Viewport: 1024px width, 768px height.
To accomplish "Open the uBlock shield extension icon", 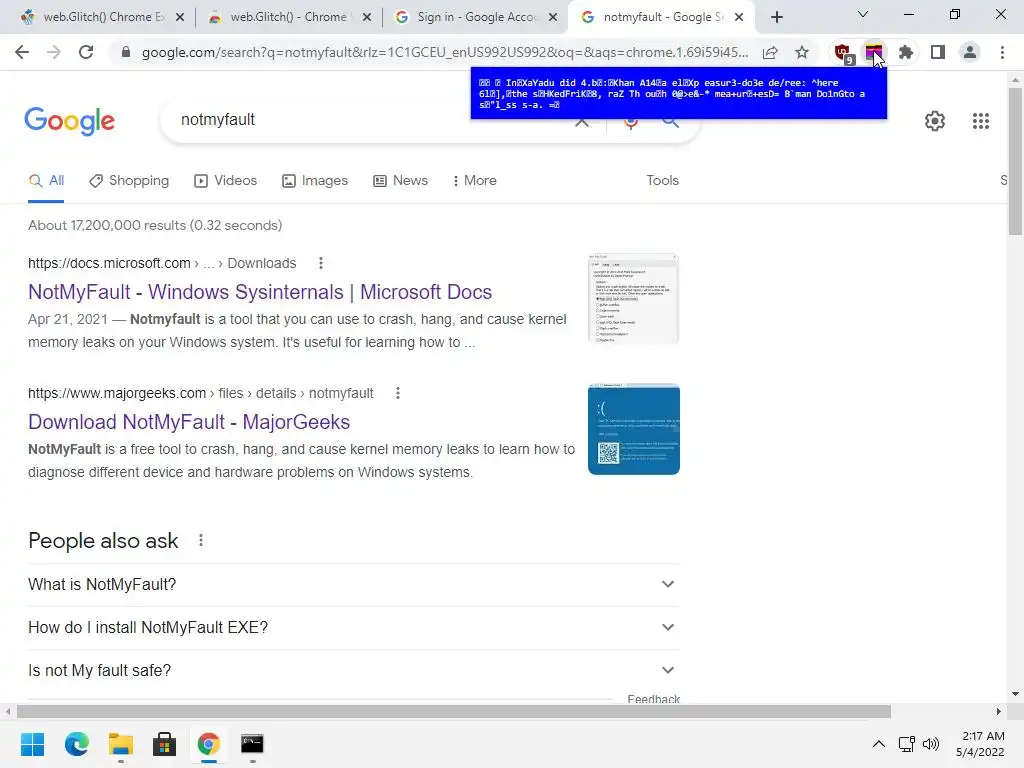I will (x=843, y=53).
